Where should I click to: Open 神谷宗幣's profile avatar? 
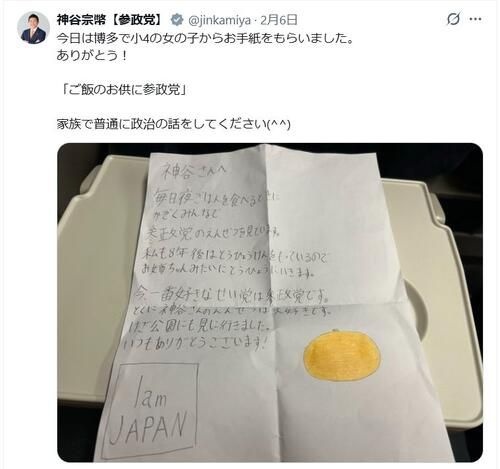tap(33, 28)
